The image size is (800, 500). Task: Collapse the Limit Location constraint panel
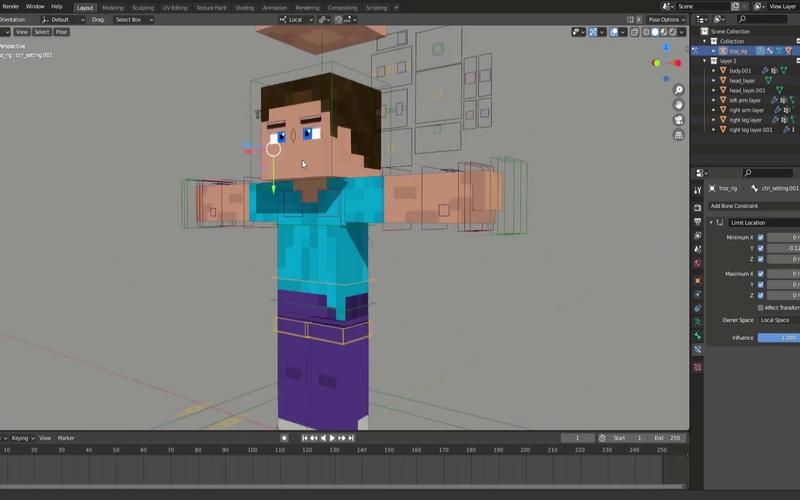point(711,222)
